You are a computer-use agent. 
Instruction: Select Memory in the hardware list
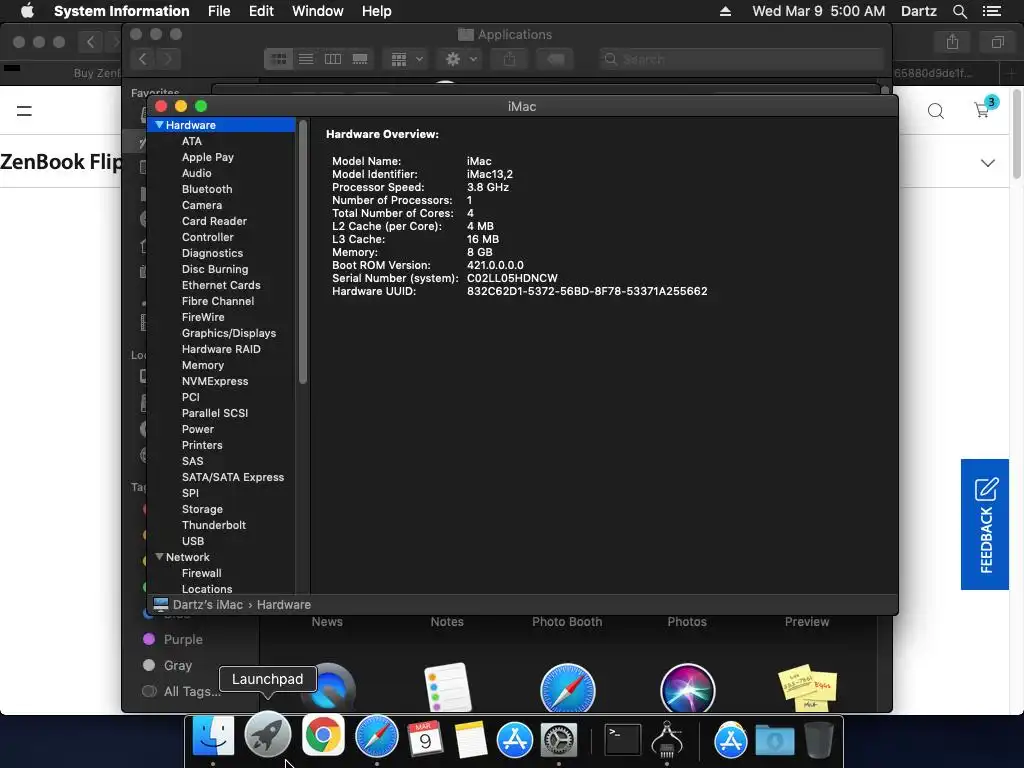pyautogui.click(x=202, y=365)
